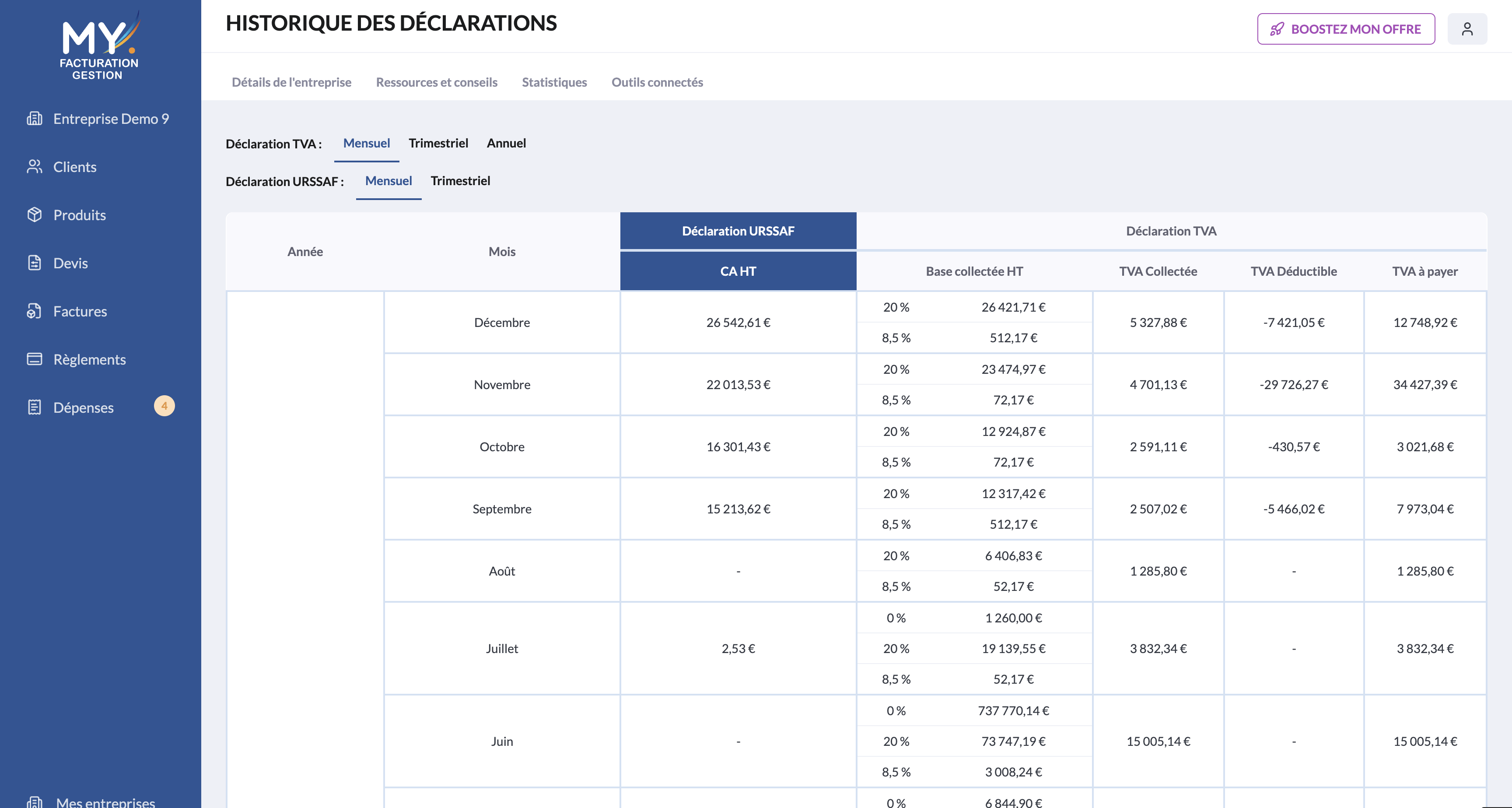Open Mes entreprises link in sidebar
This screenshot has width=1512, height=808.
tap(105, 802)
